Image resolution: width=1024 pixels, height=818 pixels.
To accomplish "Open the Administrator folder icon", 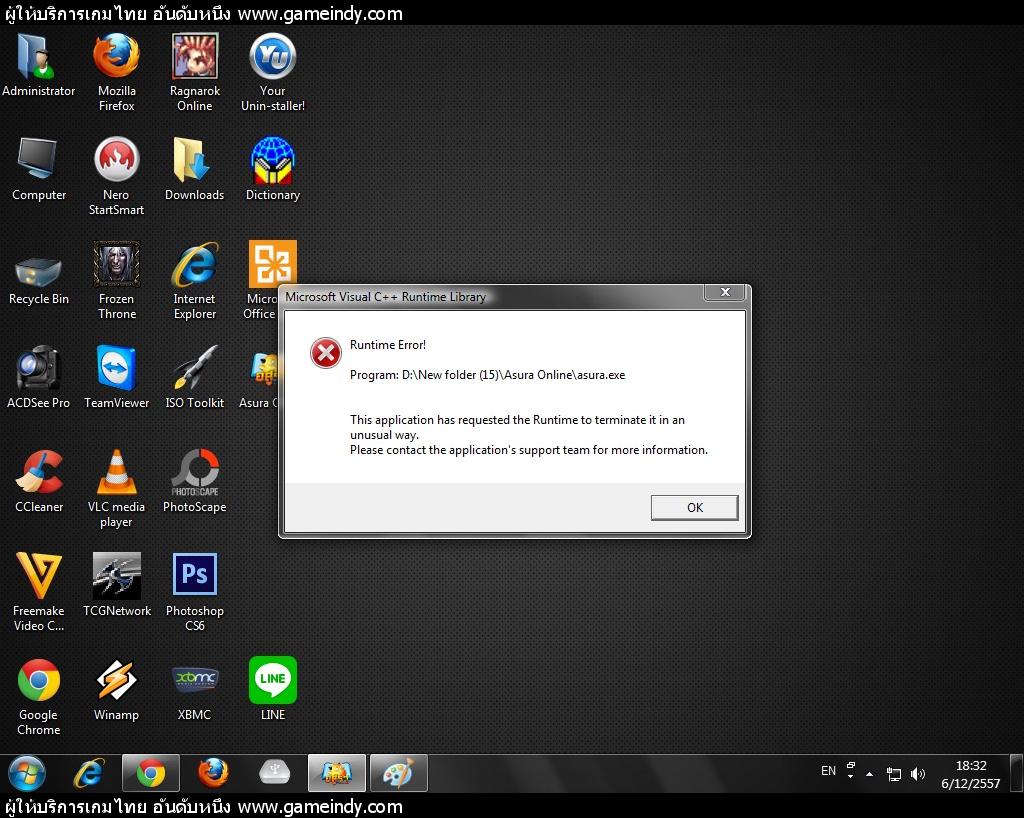I will pyautogui.click(x=38, y=65).
